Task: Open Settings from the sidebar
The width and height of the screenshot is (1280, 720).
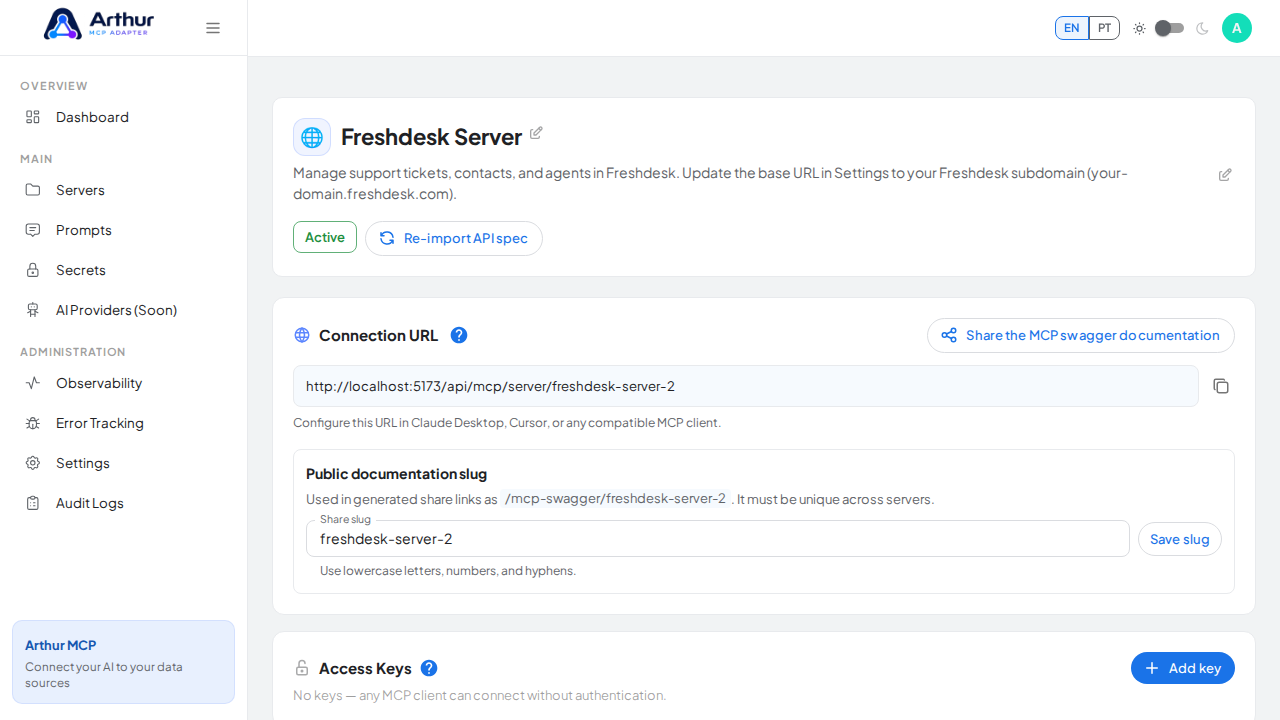Action: tap(123, 463)
